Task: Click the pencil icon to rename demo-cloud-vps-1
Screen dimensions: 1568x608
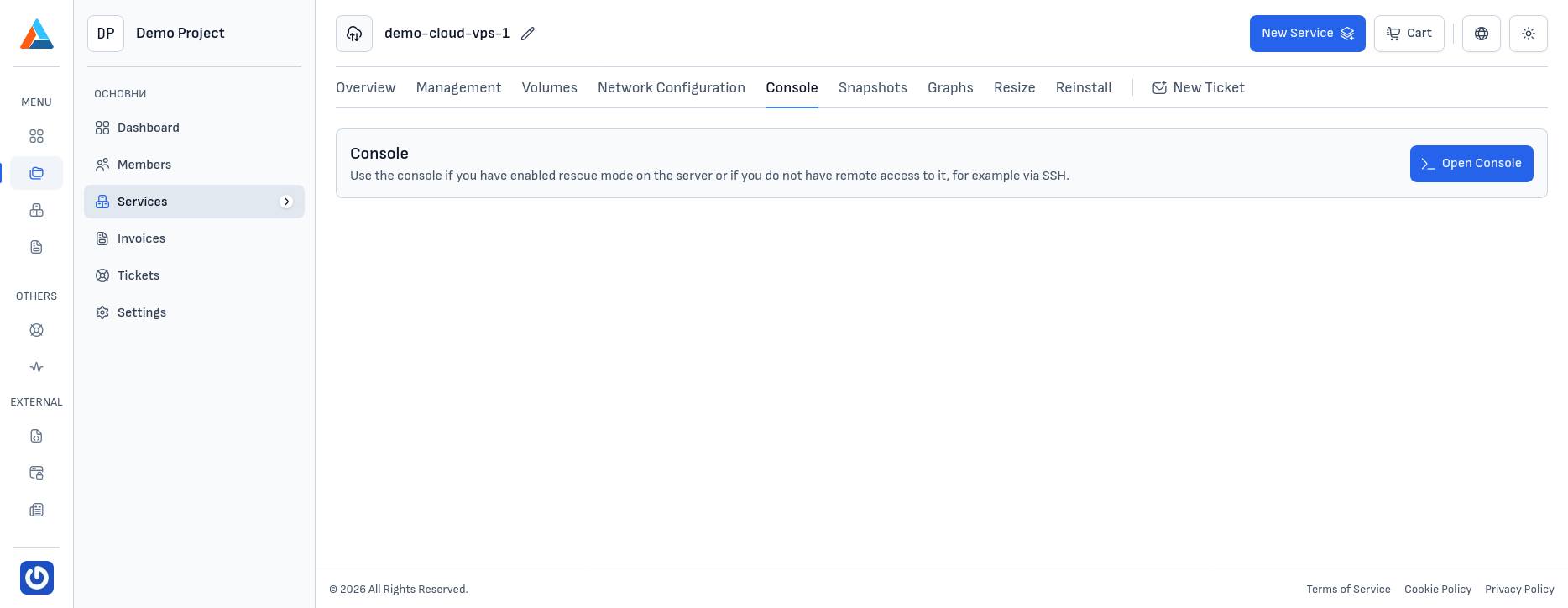Action: coord(528,34)
